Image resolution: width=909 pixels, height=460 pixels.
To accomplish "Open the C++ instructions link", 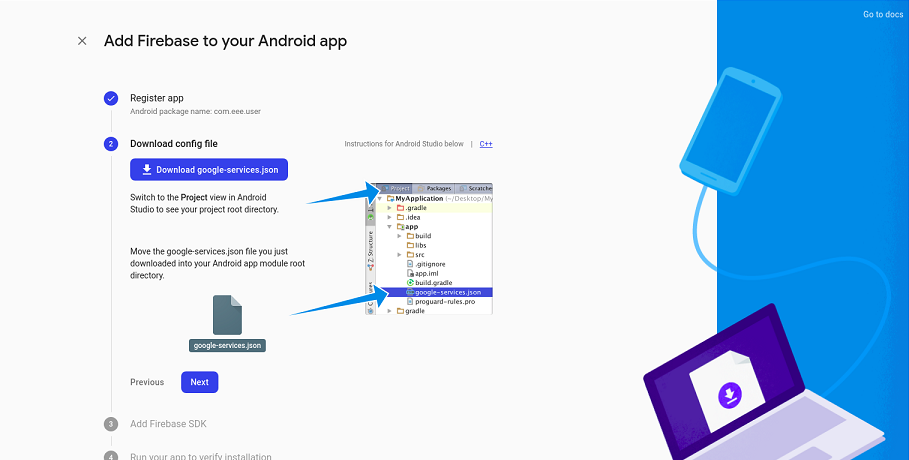I will 486,144.
